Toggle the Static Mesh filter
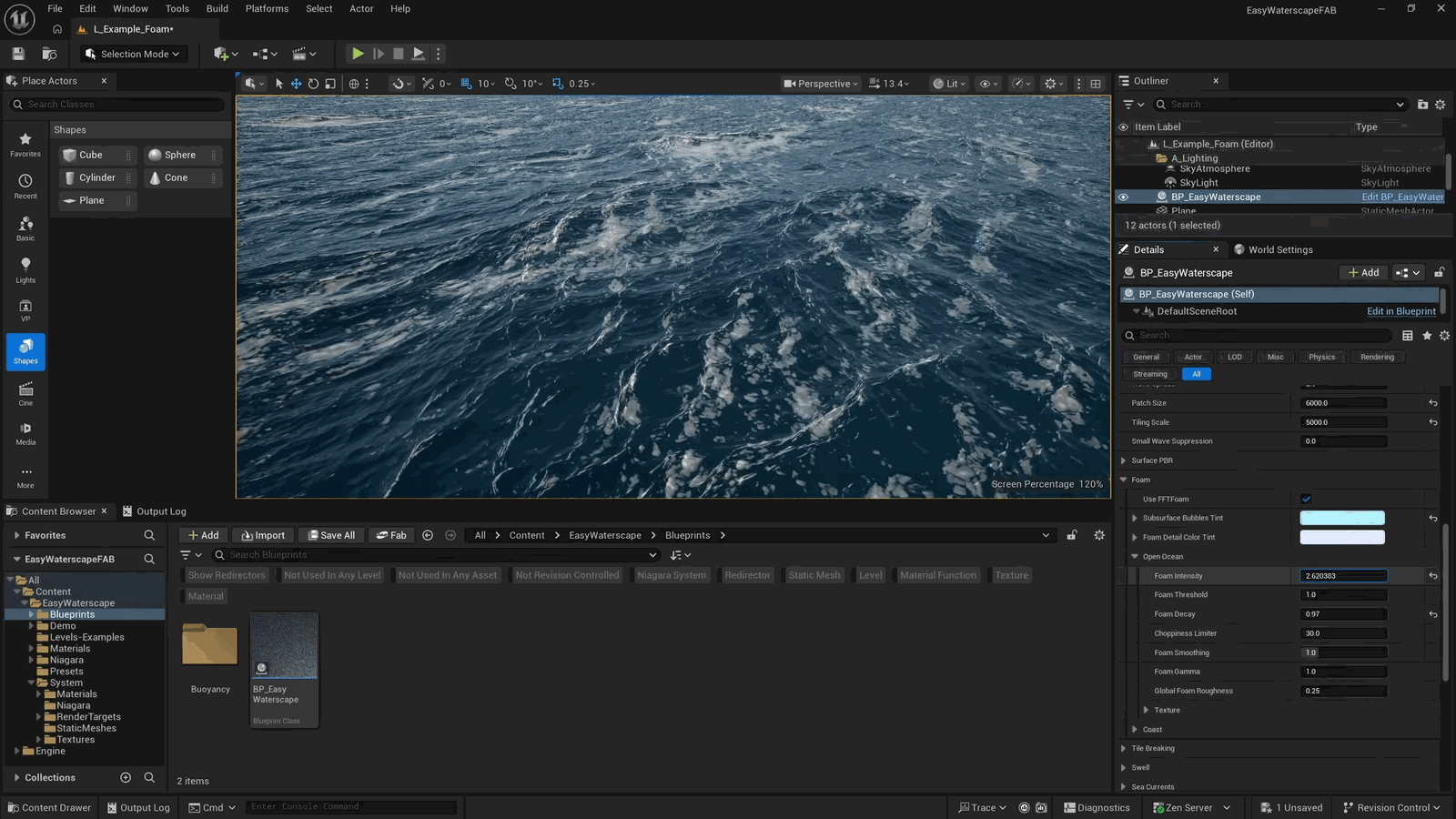The width and height of the screenshot is (1456, 819). click(814, 575)
